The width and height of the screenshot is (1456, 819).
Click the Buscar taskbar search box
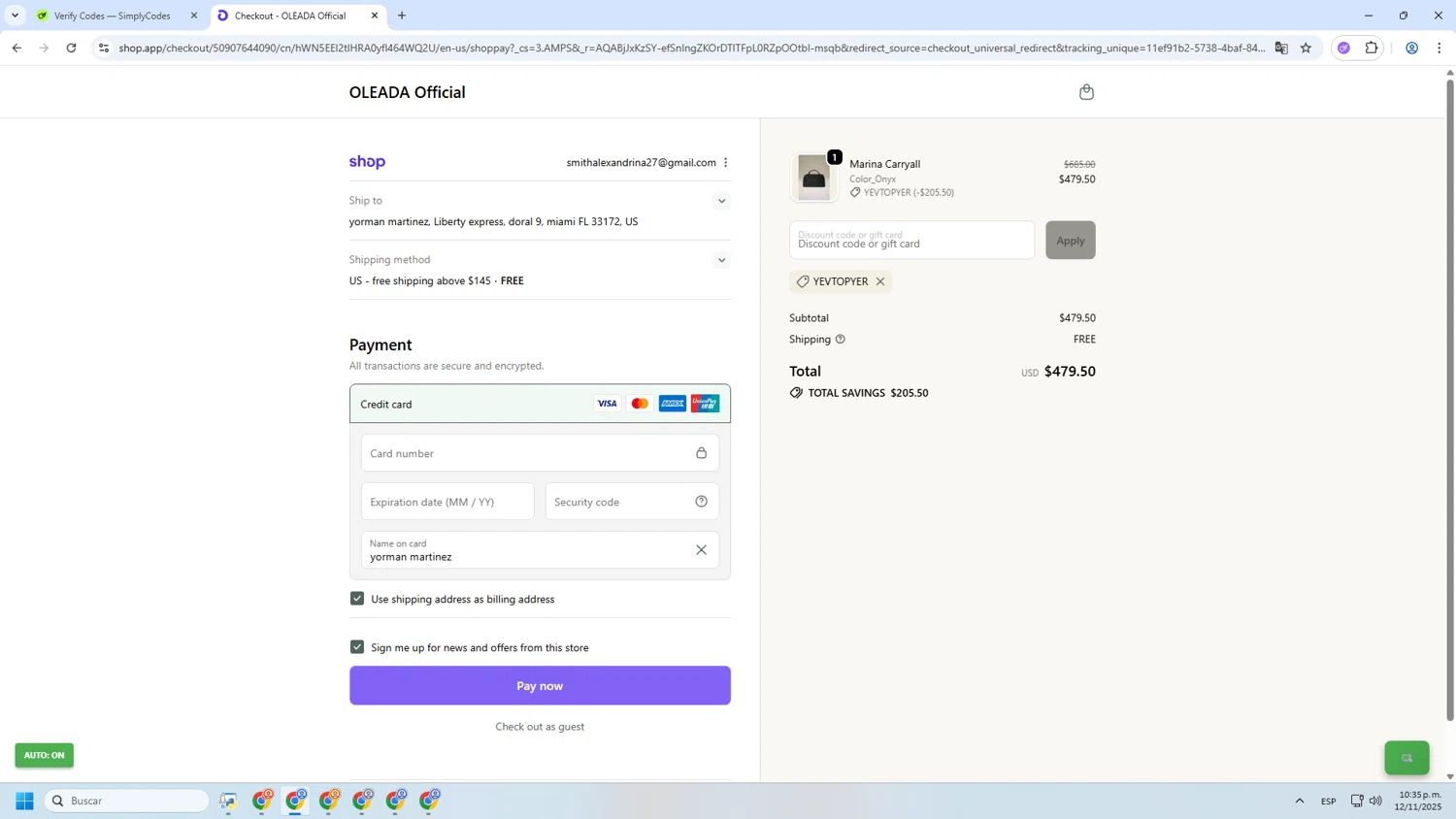[x=127, y=801]
